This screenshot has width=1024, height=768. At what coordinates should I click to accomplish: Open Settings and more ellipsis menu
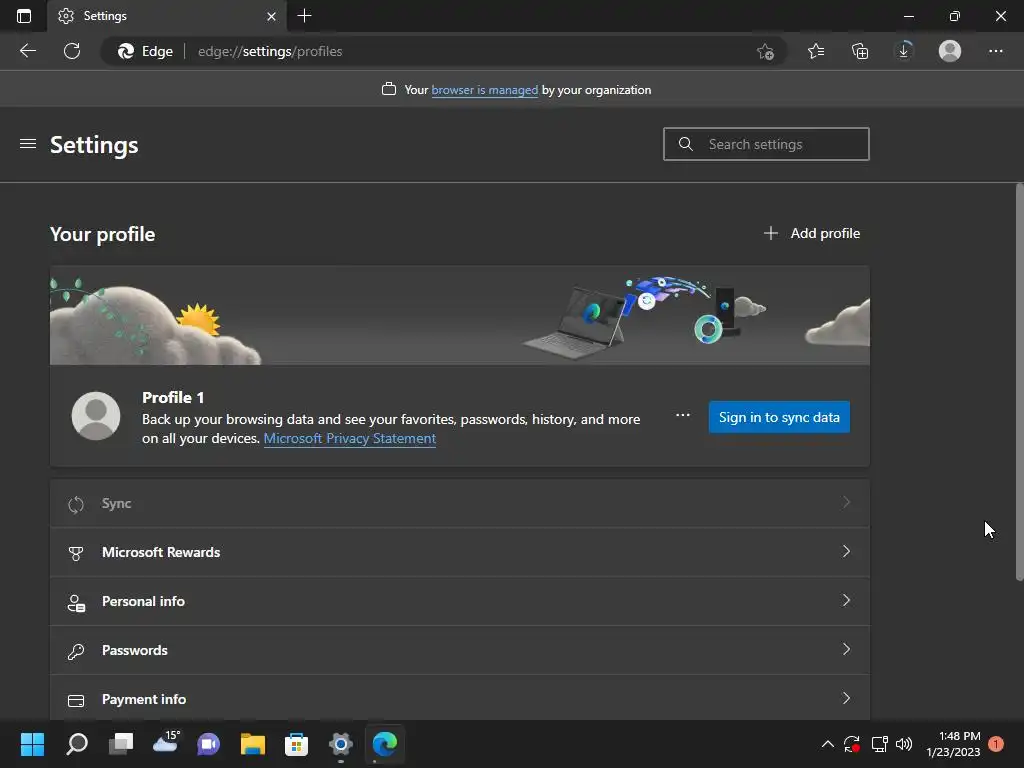(x=995, y=51)
